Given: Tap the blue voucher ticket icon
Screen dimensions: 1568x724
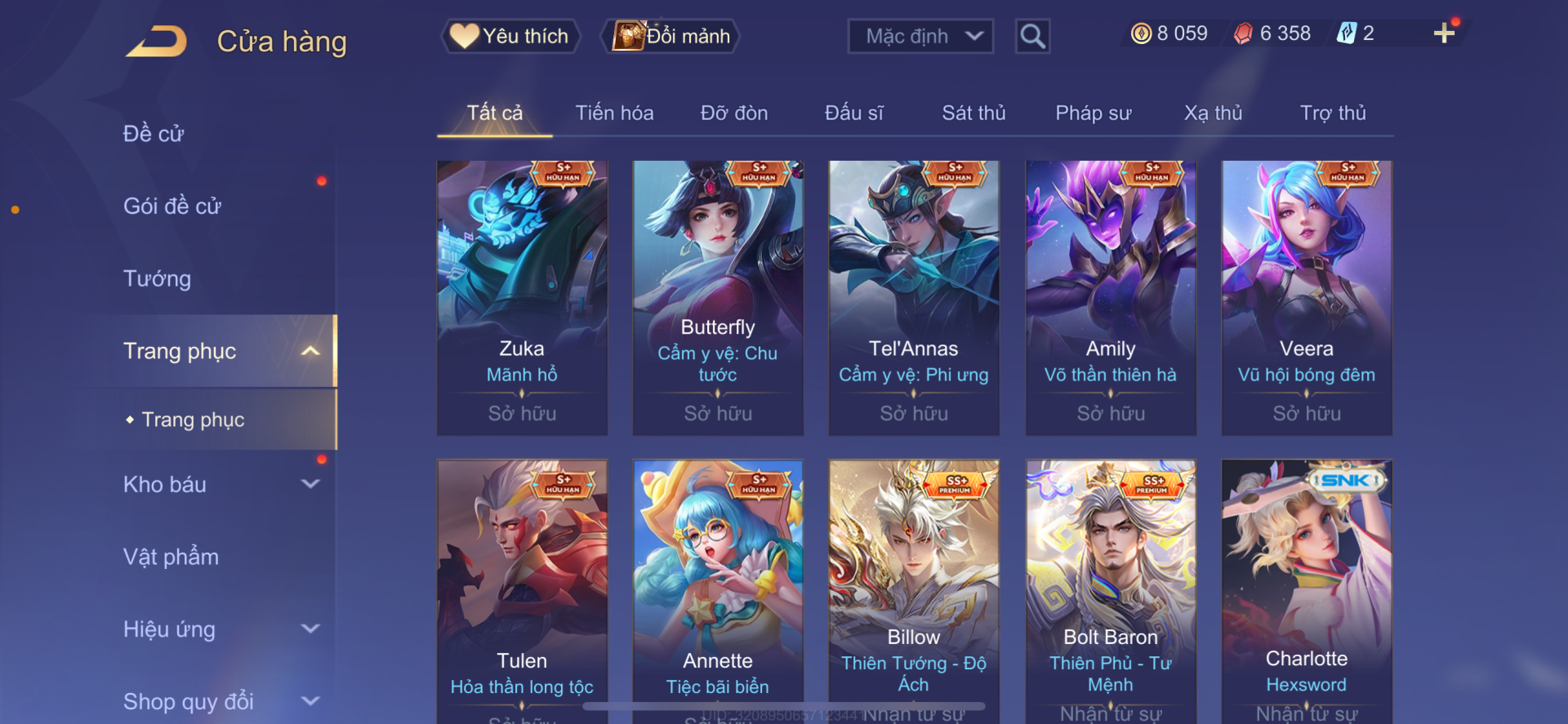Looking at the screenshot, I should pyautogui.click(x=1347, y=33).
